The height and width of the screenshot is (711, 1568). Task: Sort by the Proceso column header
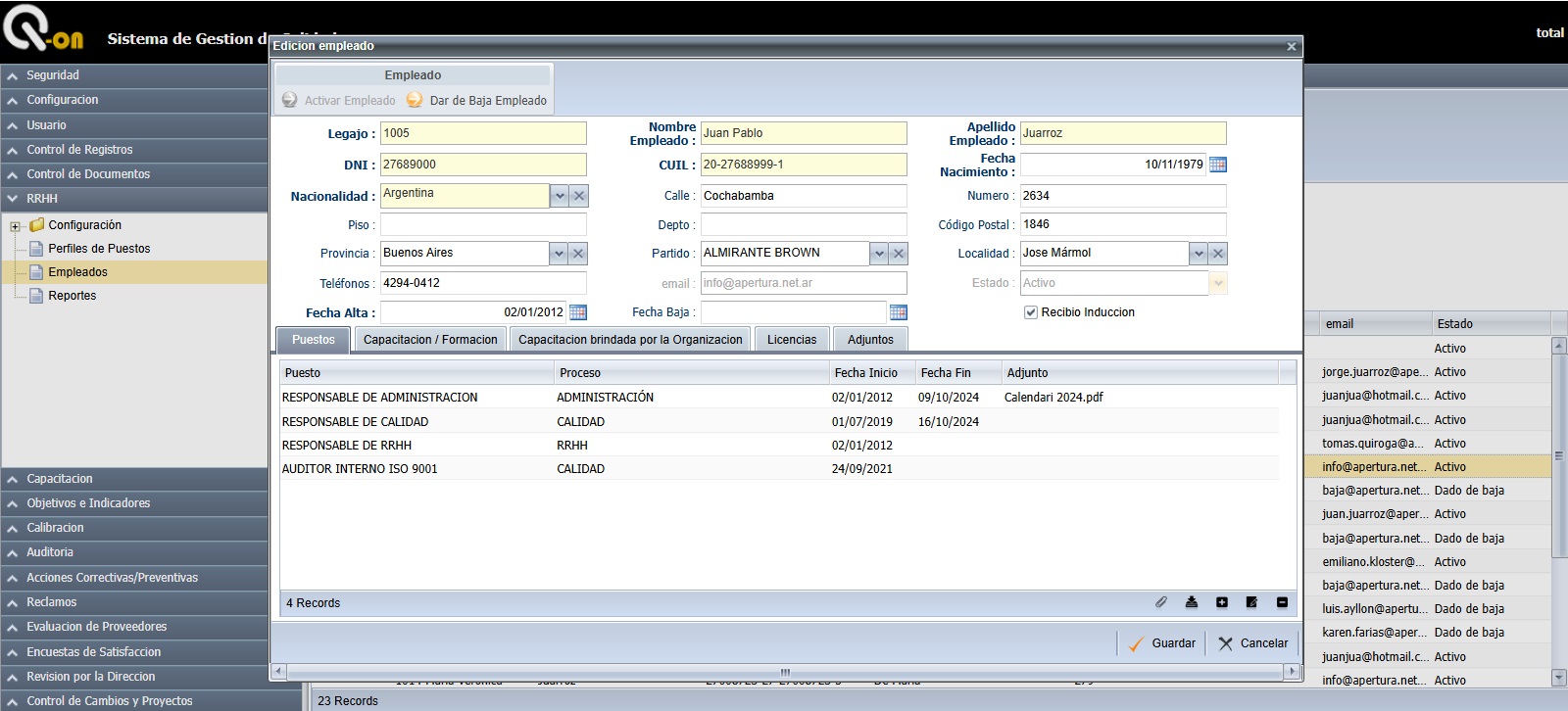pos(692,373)
